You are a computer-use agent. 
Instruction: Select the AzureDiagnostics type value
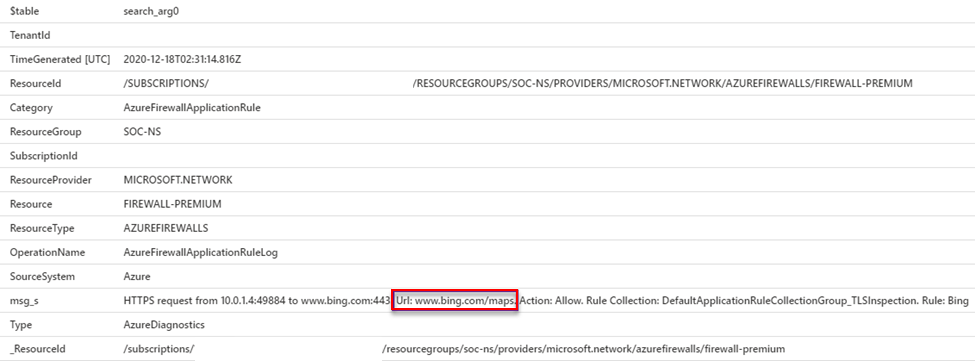click(164, 325)
